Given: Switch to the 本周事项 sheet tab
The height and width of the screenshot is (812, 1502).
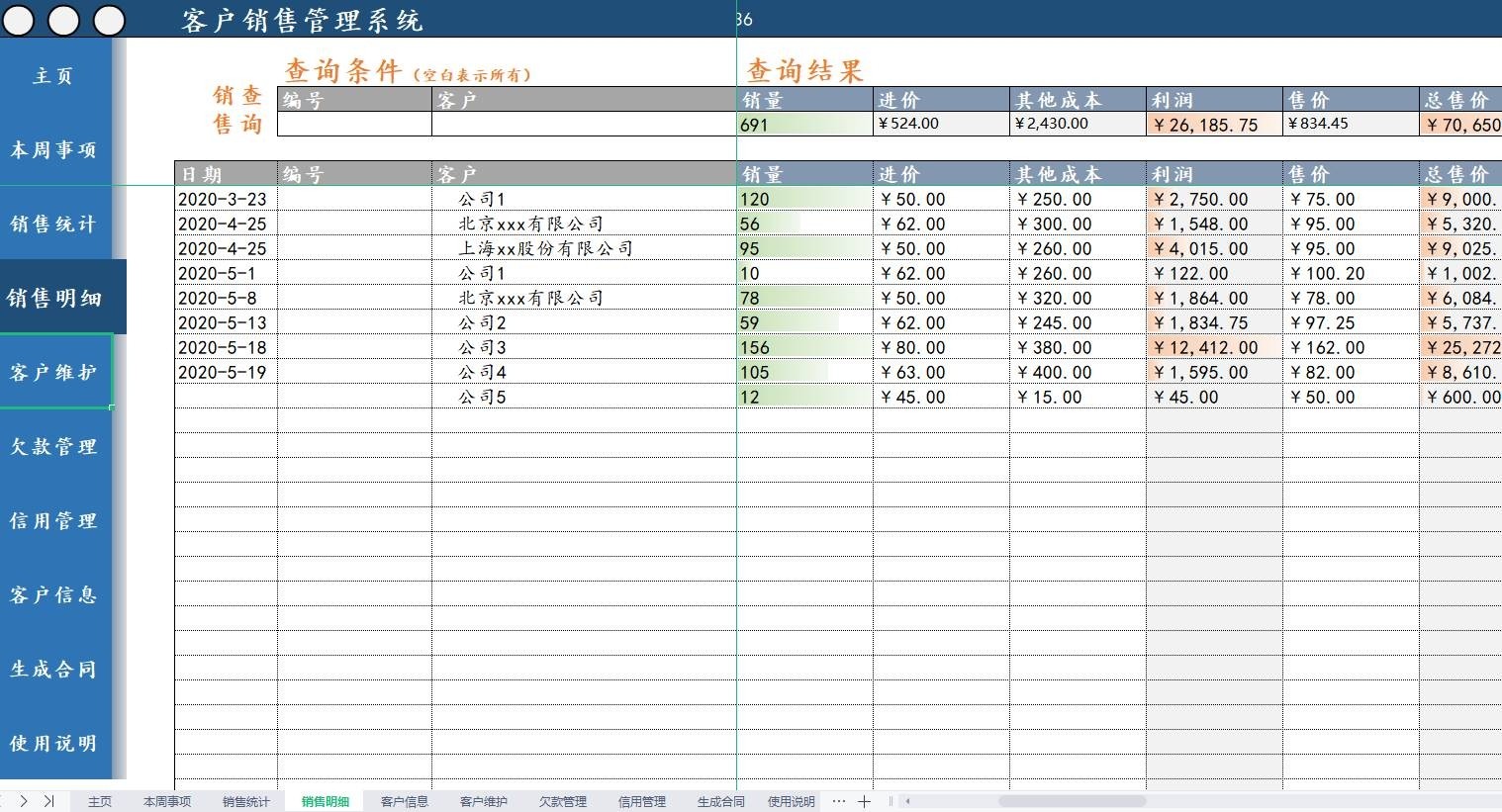Looking at the screenshot, I should (167, 801).
